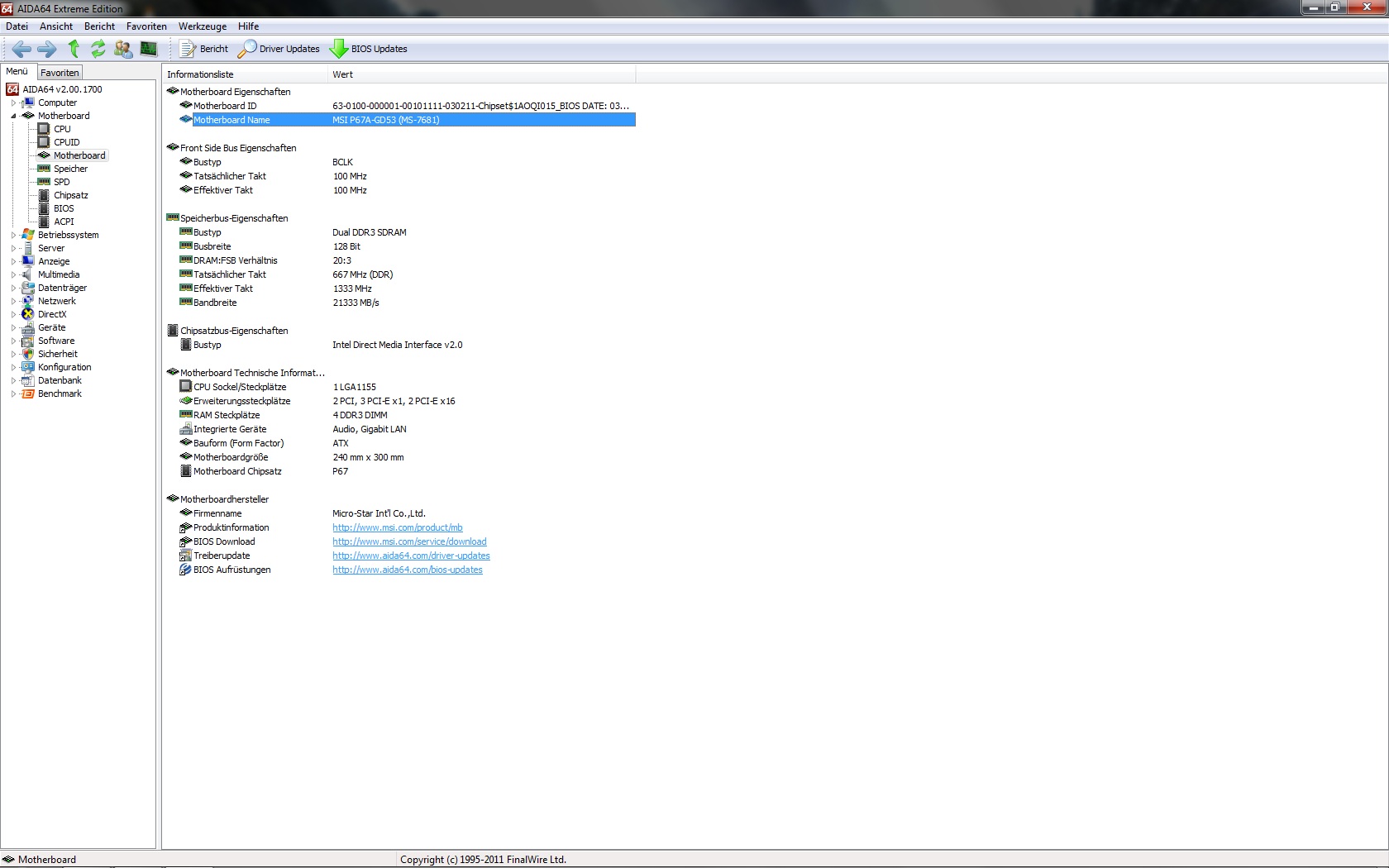
Task: Expand the DirectX tree node
Action: (x=13, y=314)
